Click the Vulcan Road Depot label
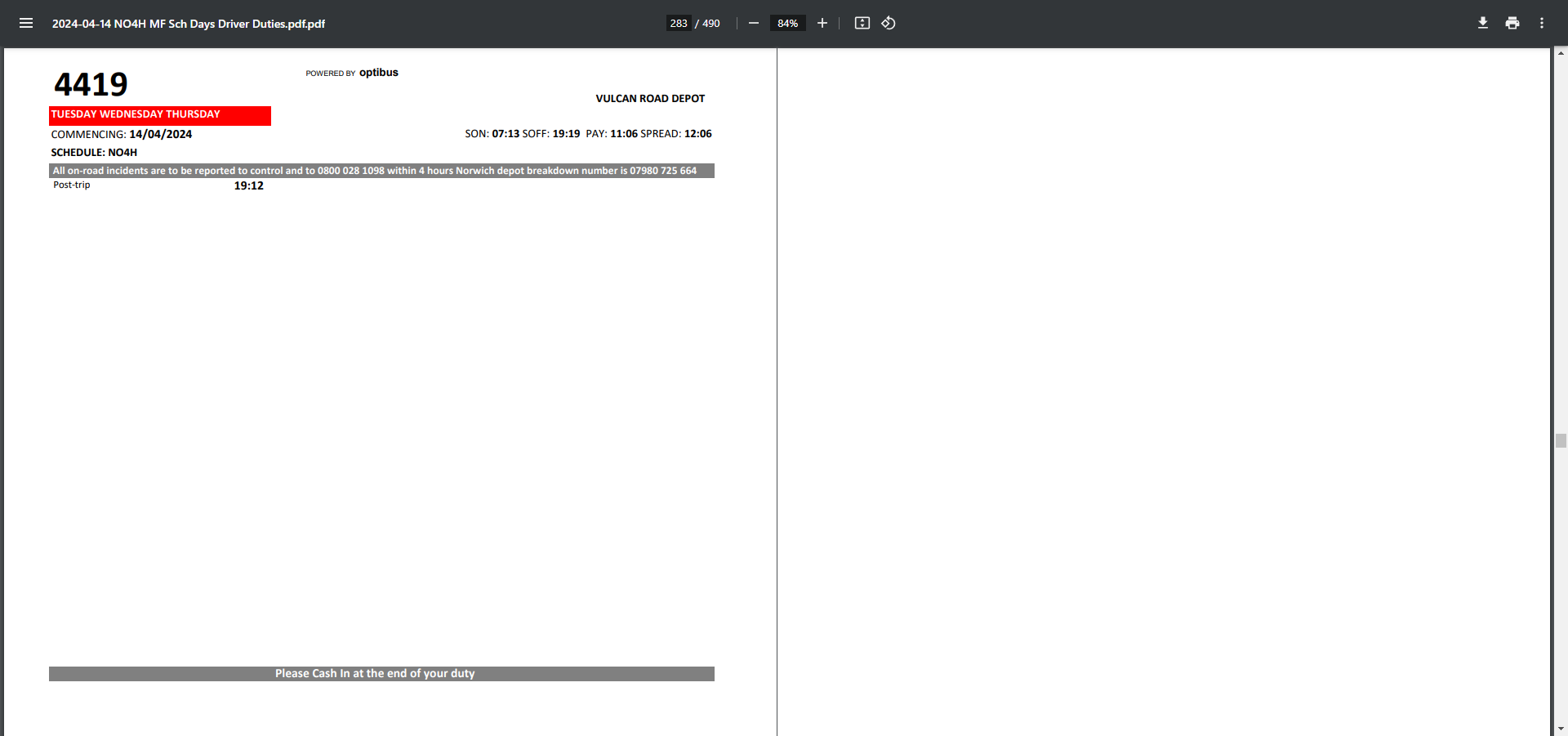The width and height of the screenshot is (1568, 736). pos(650,98)
